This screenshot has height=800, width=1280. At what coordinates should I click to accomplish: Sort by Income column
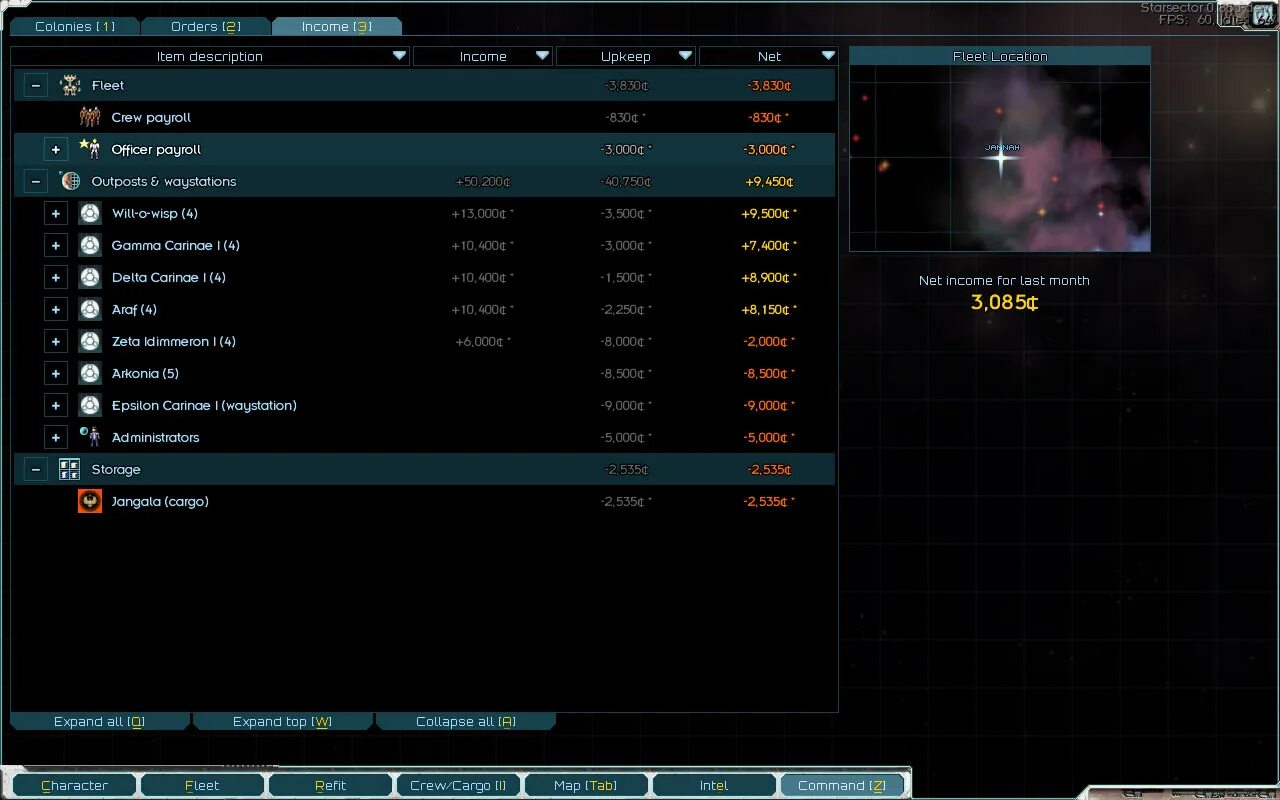coord(483,56)
